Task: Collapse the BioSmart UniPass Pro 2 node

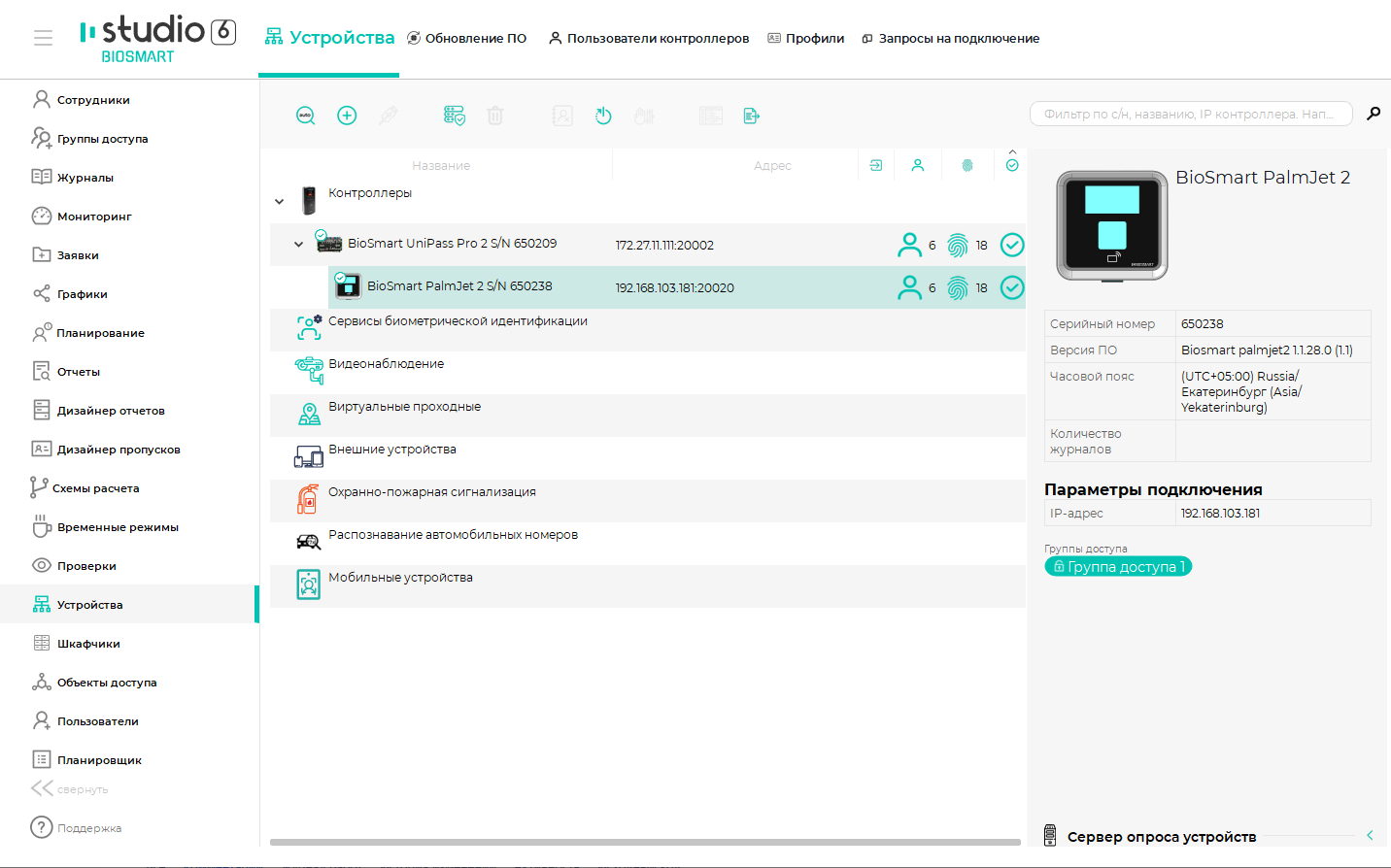Action: (x=298, y=245)
